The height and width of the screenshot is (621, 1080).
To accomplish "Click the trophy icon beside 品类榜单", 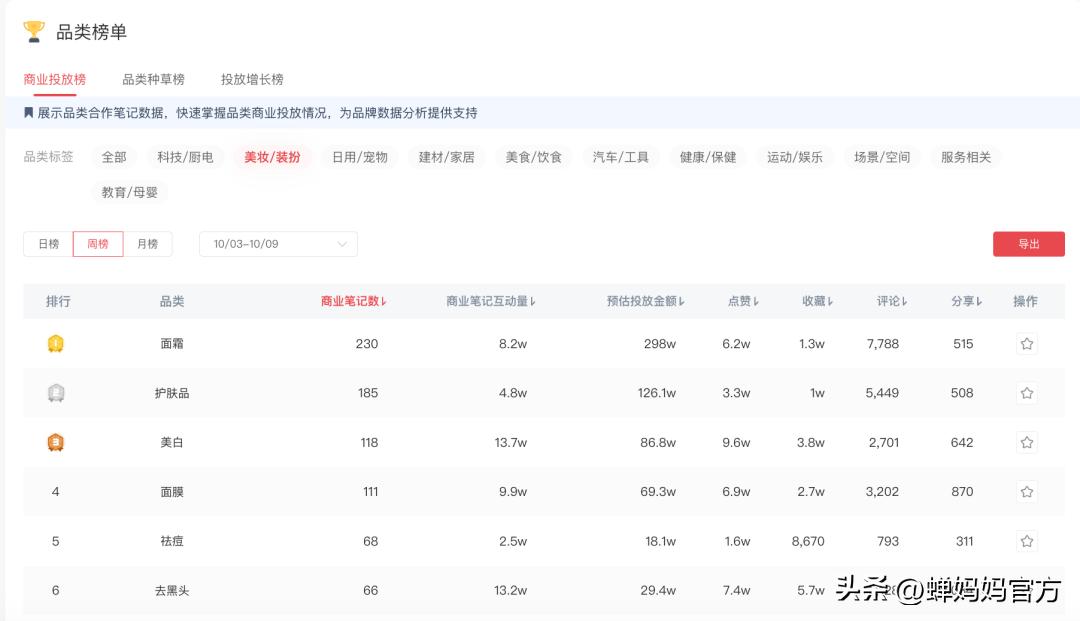I will click(x=34, y=31).
